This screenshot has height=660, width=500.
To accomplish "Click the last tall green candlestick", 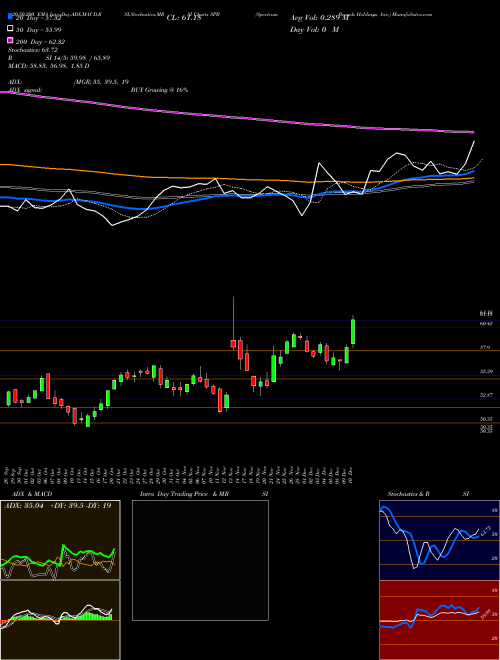I will (x=353, y=332).
